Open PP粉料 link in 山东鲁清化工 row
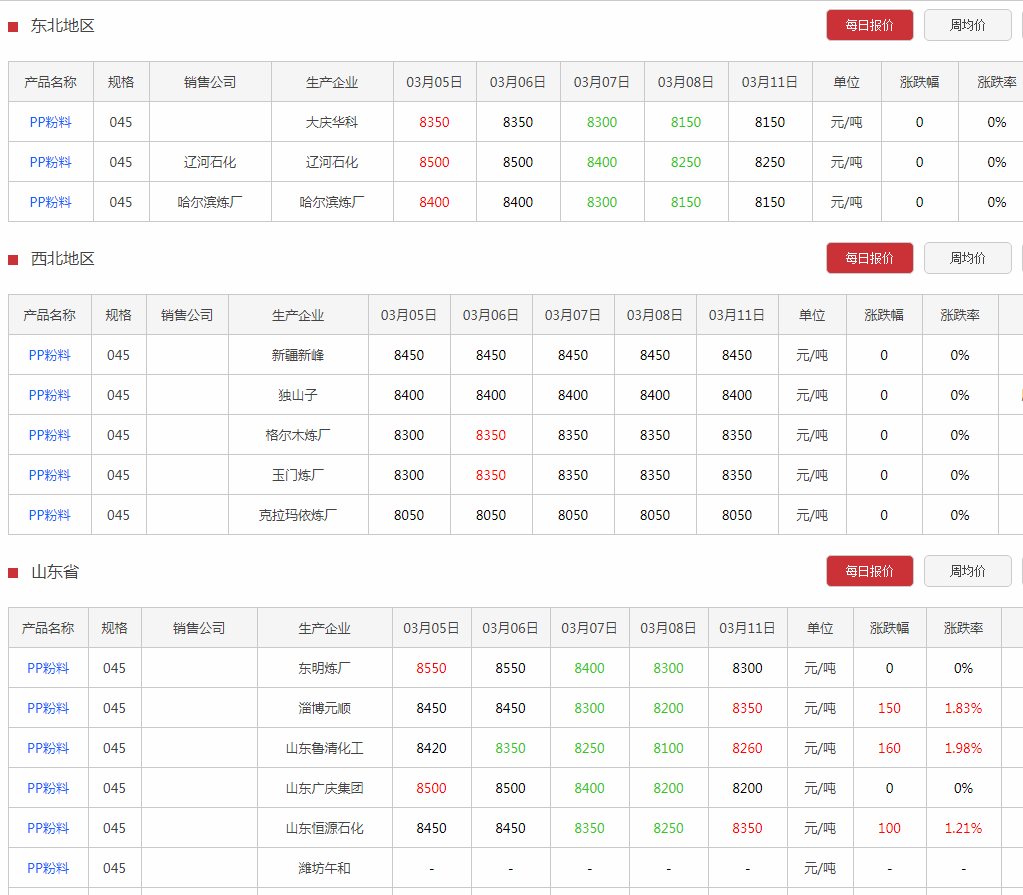 48,748
